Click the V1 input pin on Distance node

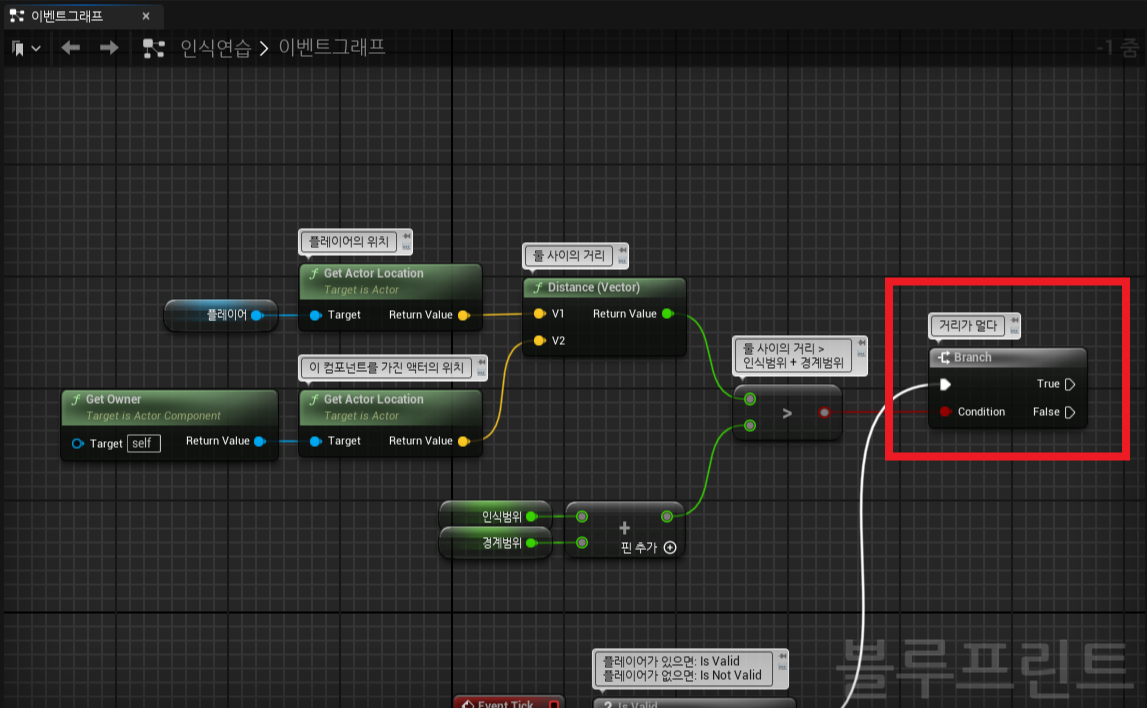pyautogui.click(x=540, y=314)
